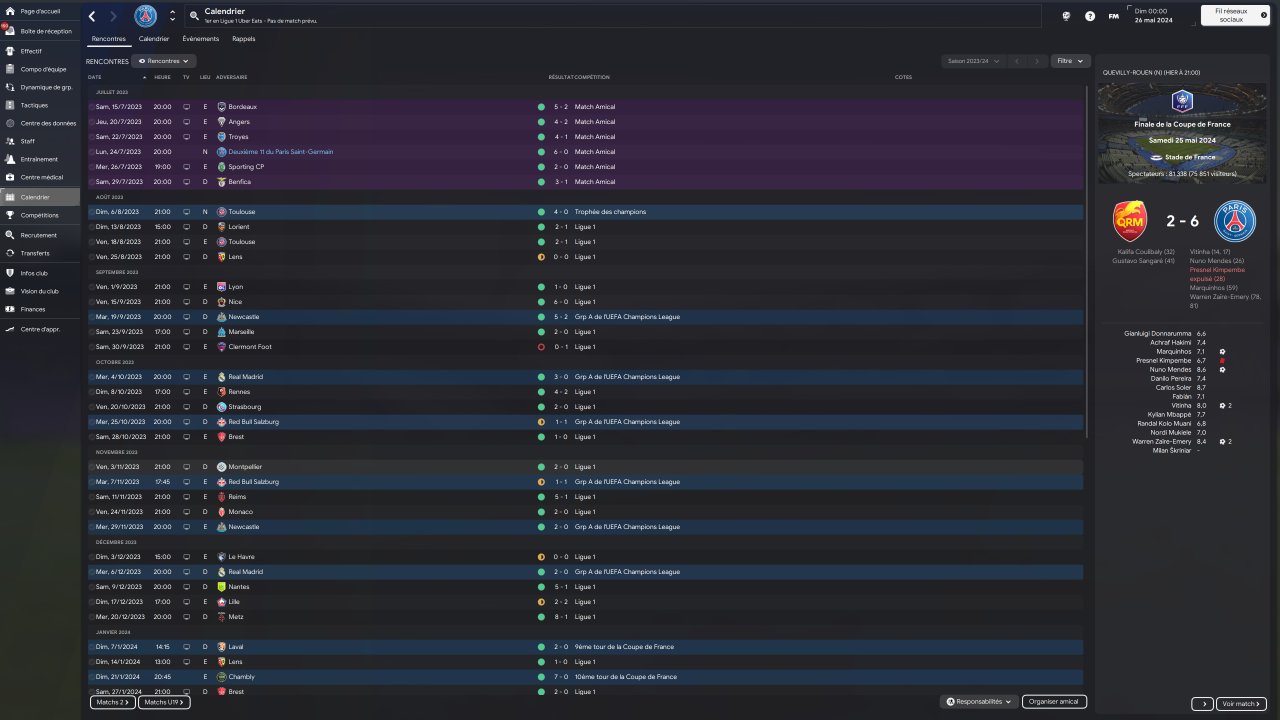Click the search magnifier icon
The image size is (1280, 720).
(193, 16)
